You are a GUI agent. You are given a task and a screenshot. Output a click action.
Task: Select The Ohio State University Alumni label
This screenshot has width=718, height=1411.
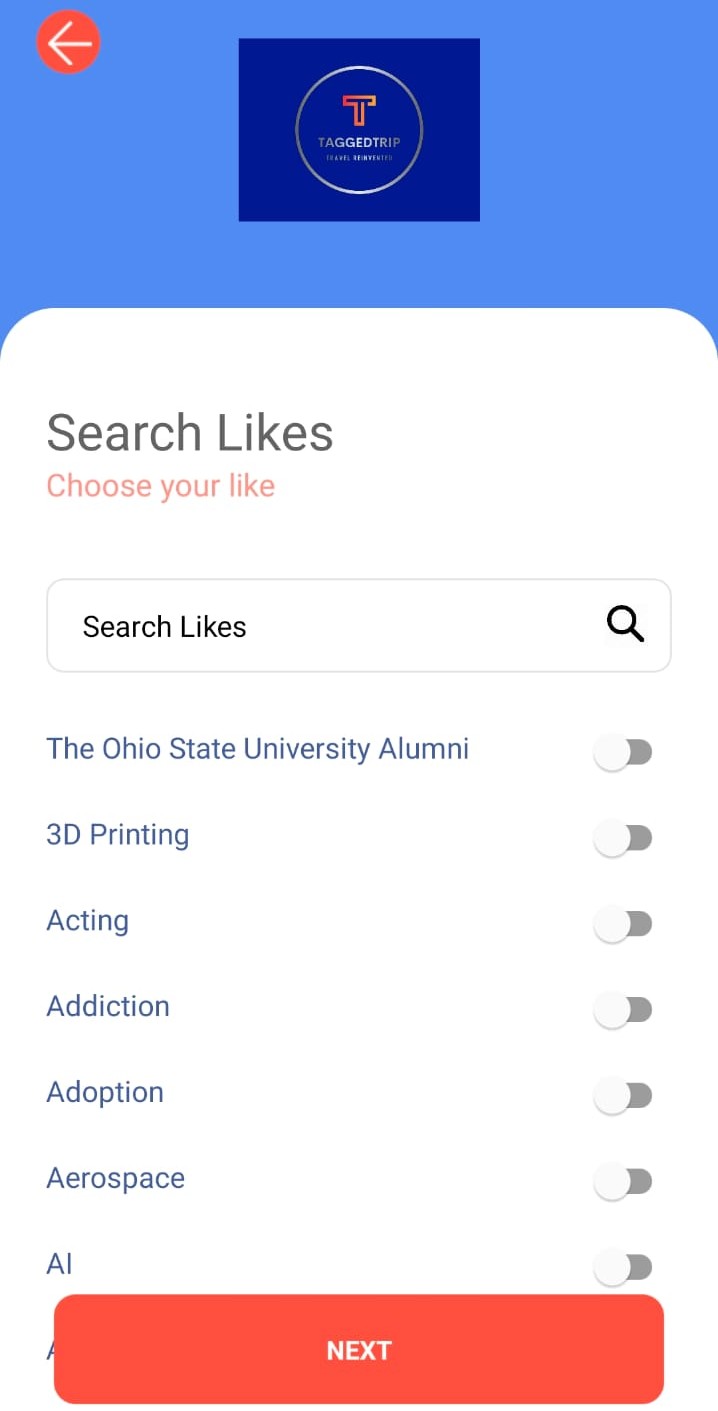[x=258, y=748]
